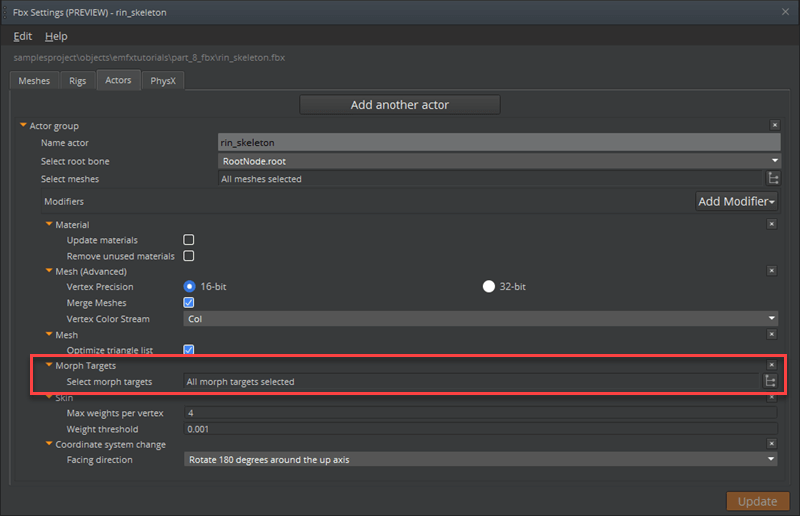Click the Name actor text field
Screen dimensions: 800x516
pos(499,143)
